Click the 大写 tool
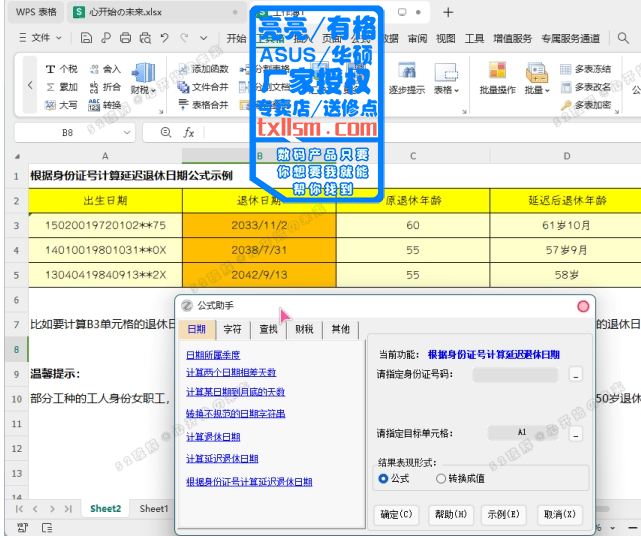The height and width of the screenshot is (538, 641). pos(62,105)
